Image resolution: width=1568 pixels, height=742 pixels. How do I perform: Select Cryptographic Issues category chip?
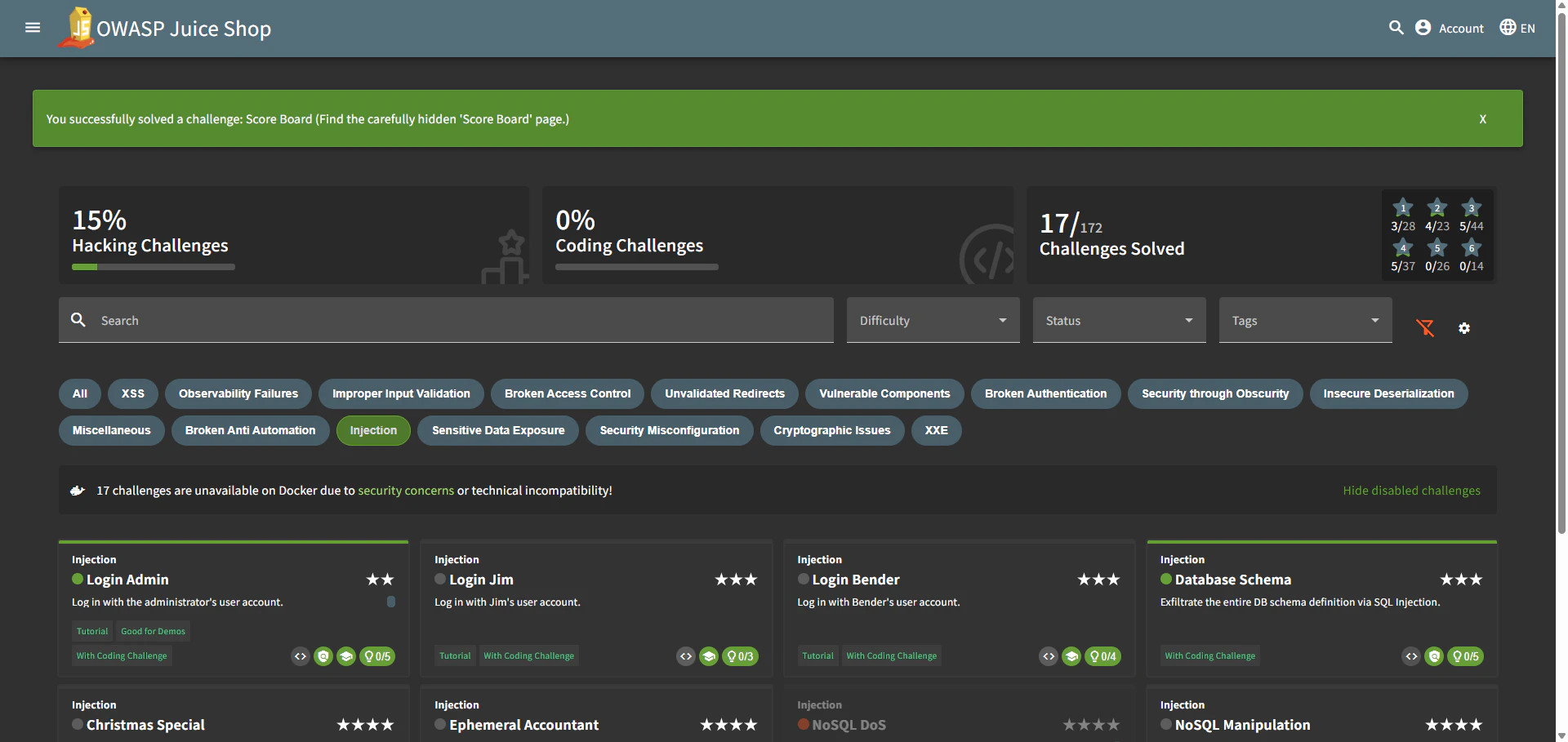(832, 430)
